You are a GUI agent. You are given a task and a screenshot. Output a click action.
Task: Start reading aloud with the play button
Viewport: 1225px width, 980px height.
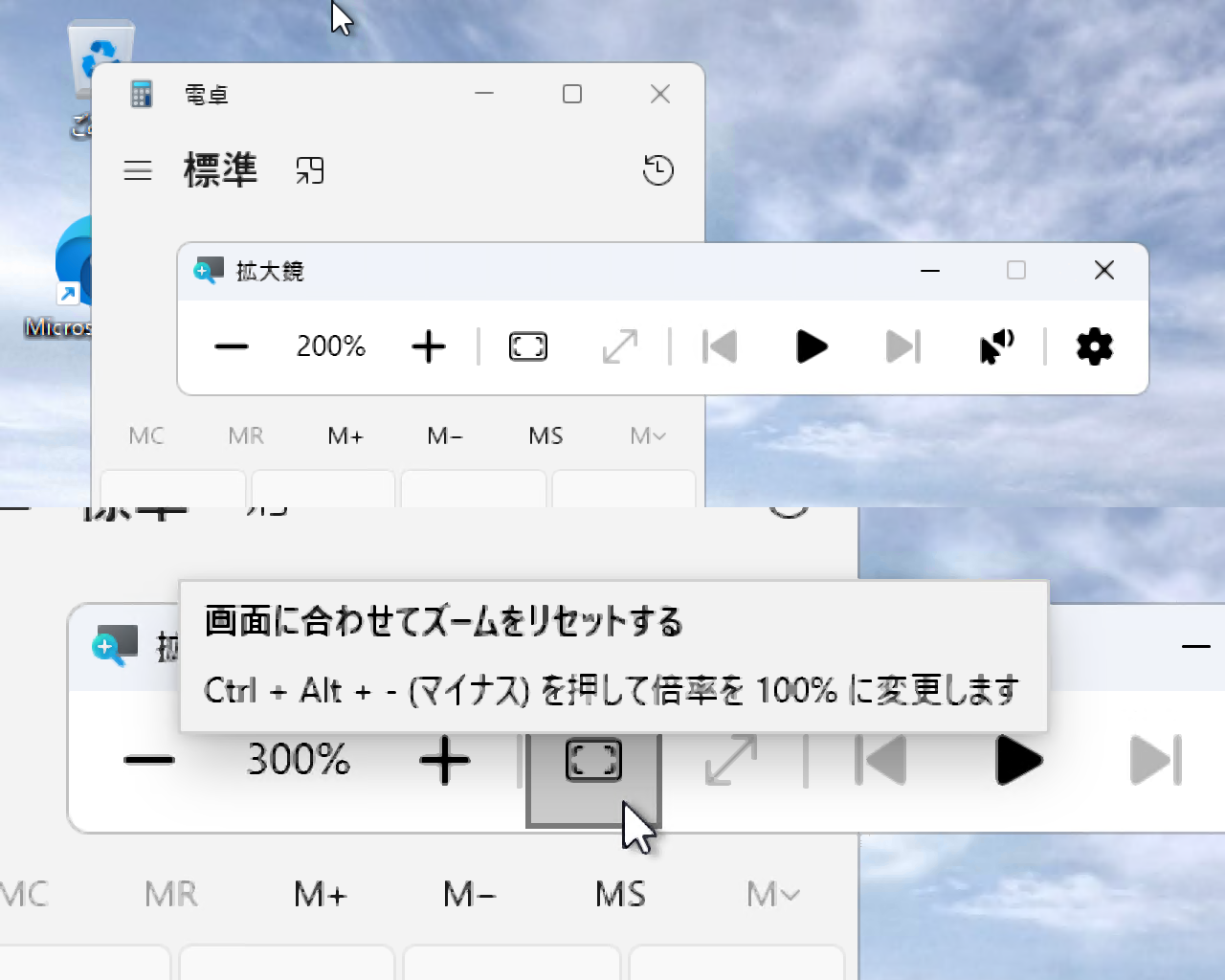[811, 346]
